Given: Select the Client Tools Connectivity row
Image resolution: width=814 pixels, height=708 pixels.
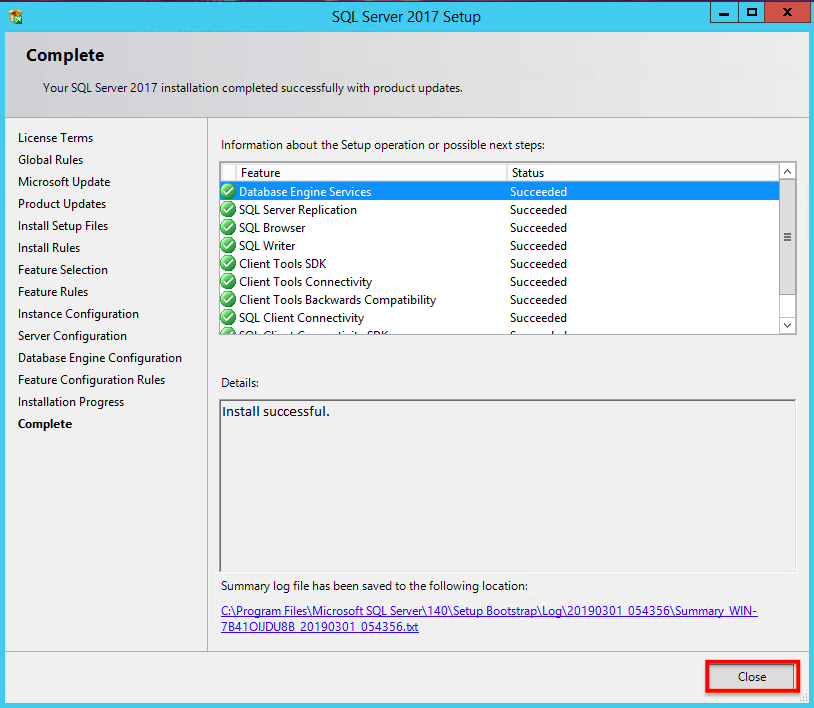Looking at the screenshot, I should pyautogui.click(x=499, y=281).
